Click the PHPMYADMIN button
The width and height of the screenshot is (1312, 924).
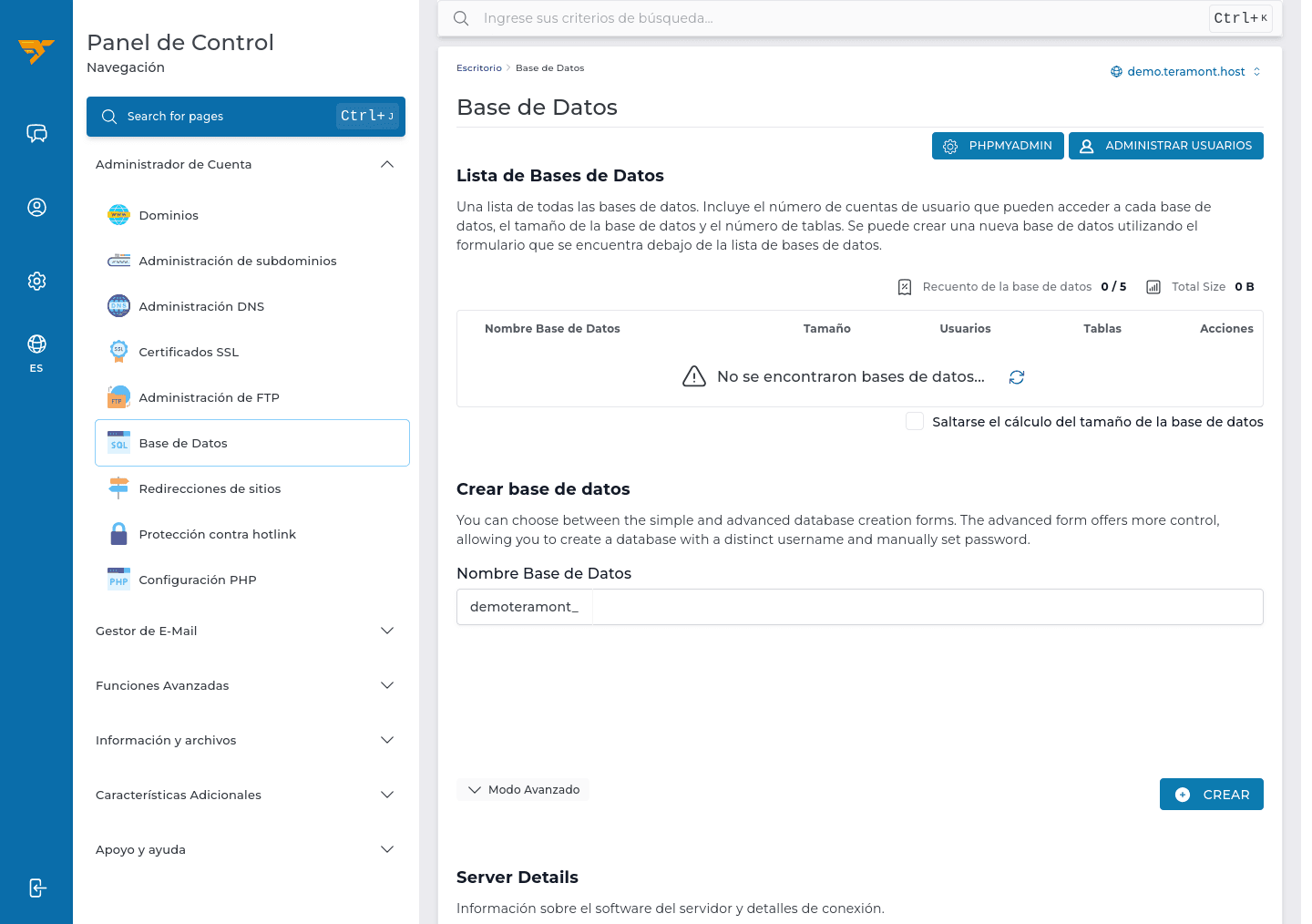[x=998, y=146]
